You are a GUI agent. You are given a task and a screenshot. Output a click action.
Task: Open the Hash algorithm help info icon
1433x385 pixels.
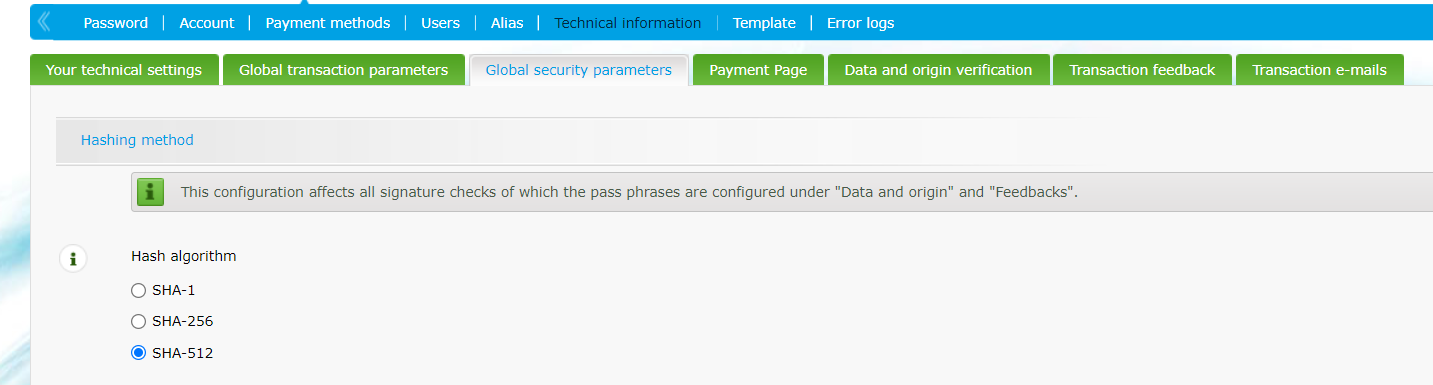click(72, 259)
